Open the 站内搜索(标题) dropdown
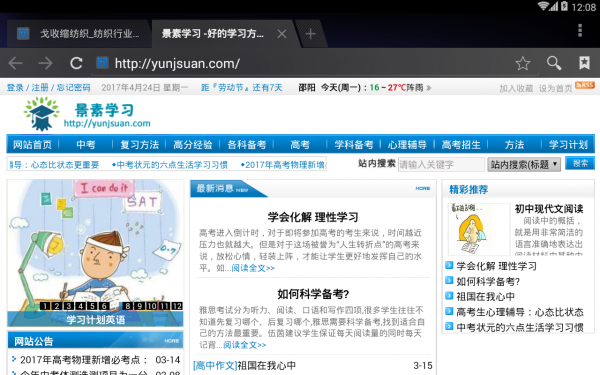Viewport: 600px width, 375px height. pyautogui.click(x=524, y=165)
